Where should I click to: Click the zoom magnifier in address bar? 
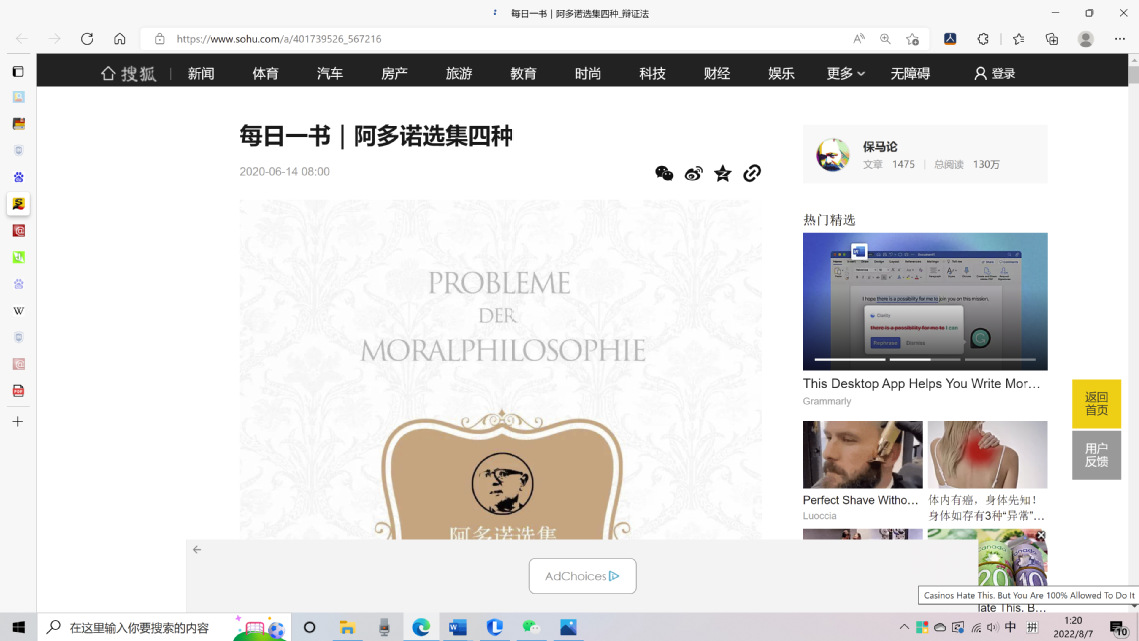885,39
